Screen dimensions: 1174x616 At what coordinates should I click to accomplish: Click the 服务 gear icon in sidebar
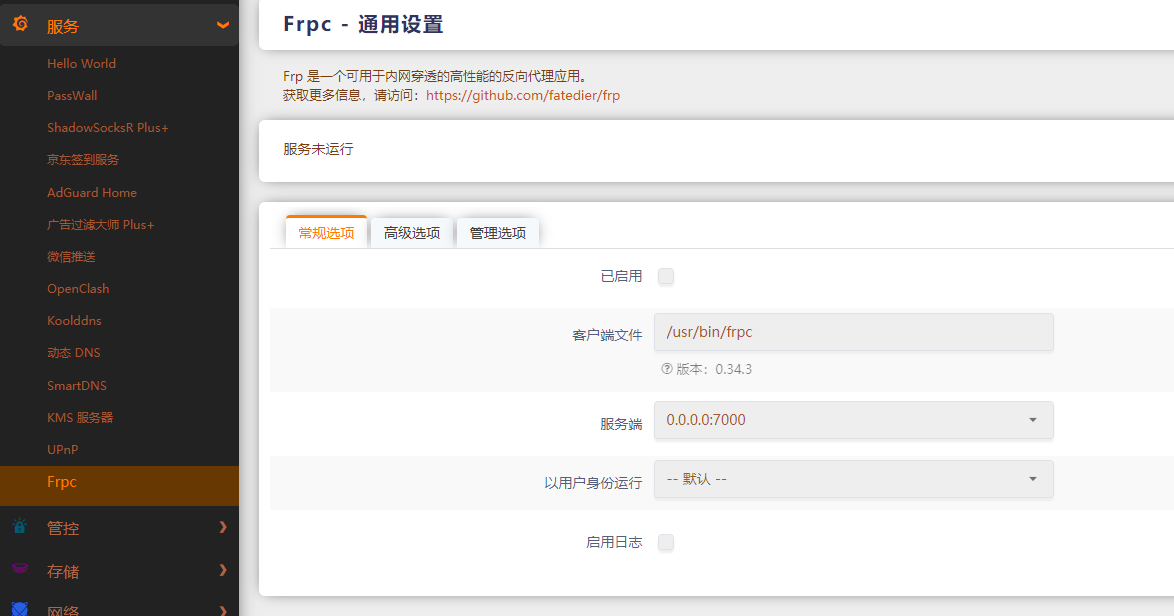pyautogui.click(x=20, y=22)
